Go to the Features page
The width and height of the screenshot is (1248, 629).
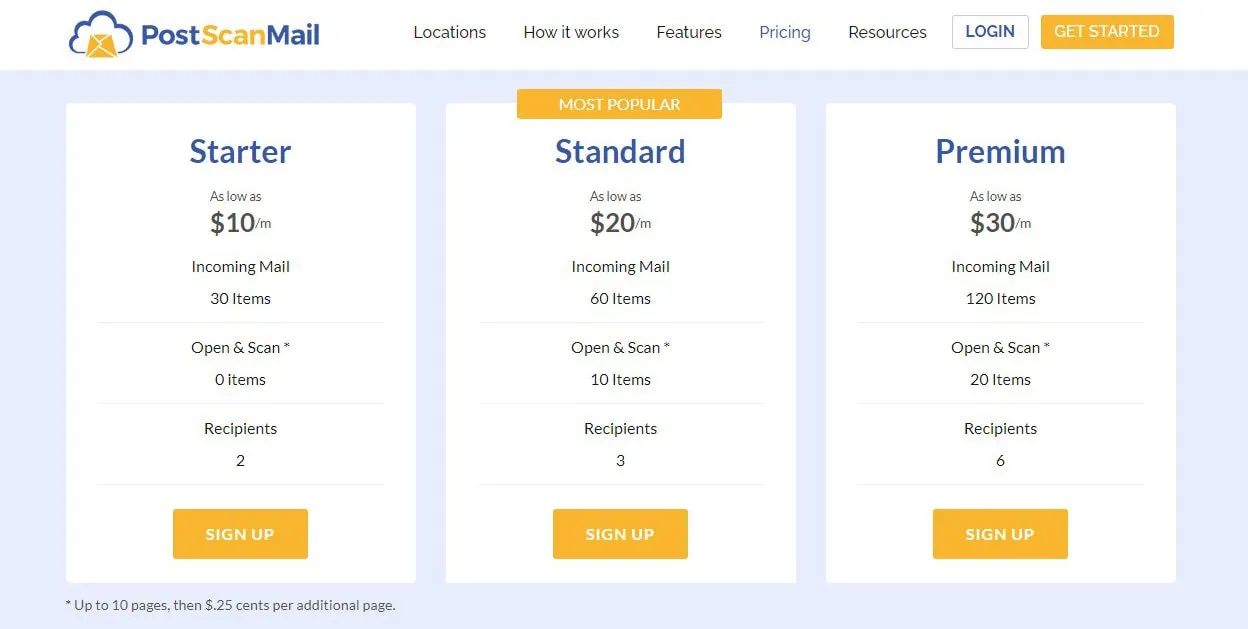point(689,32)
